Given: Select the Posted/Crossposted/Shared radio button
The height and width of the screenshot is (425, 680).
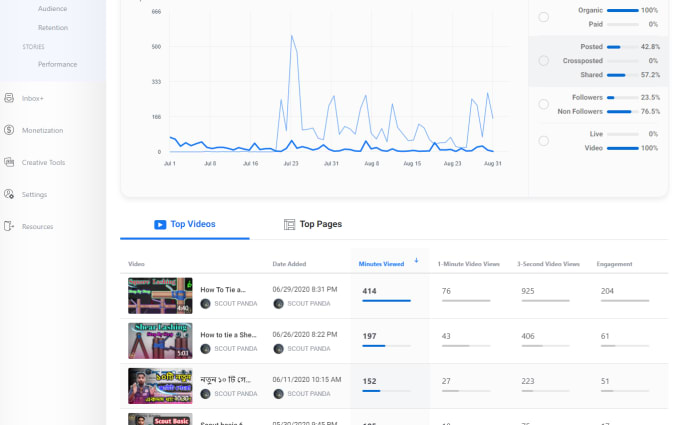Looking at the screenshot, I should pyautogui.click(x=543, y=61).
